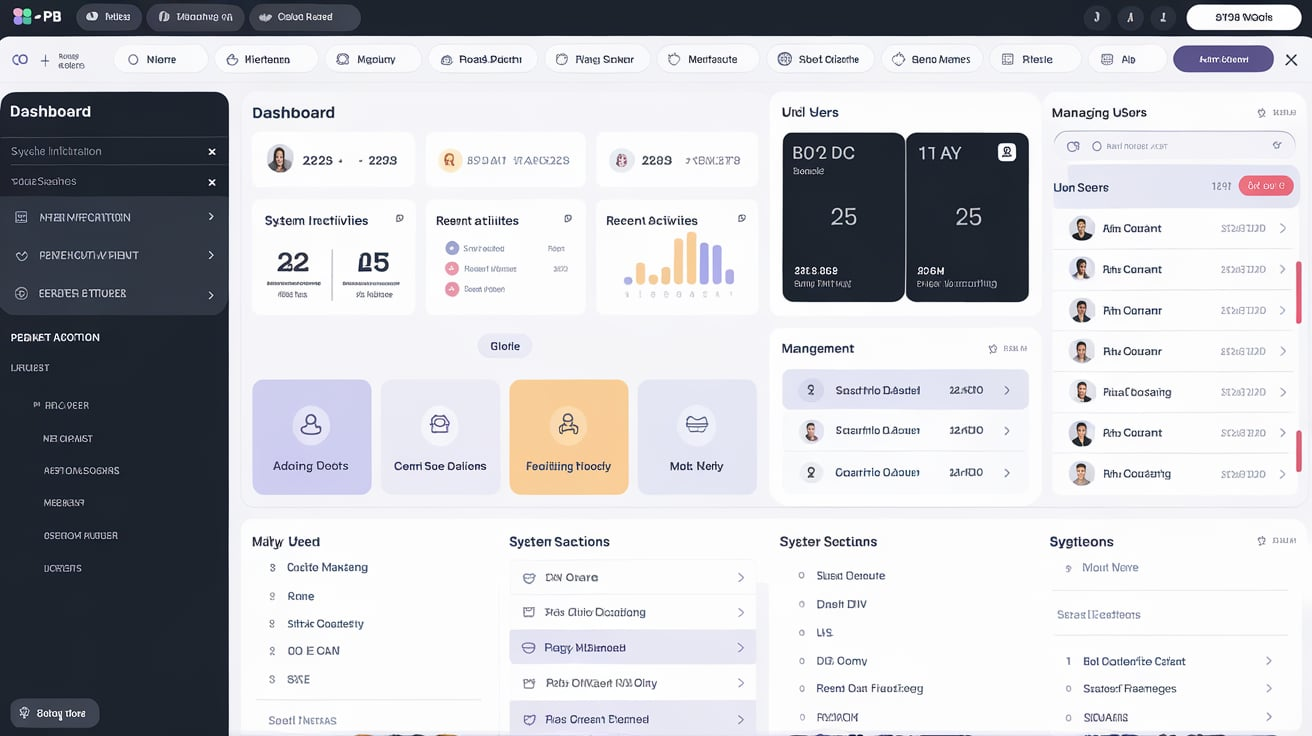1312x736 pixels.
Task: Click the orange avatar icon on stat card
Action: click(450, 160)
